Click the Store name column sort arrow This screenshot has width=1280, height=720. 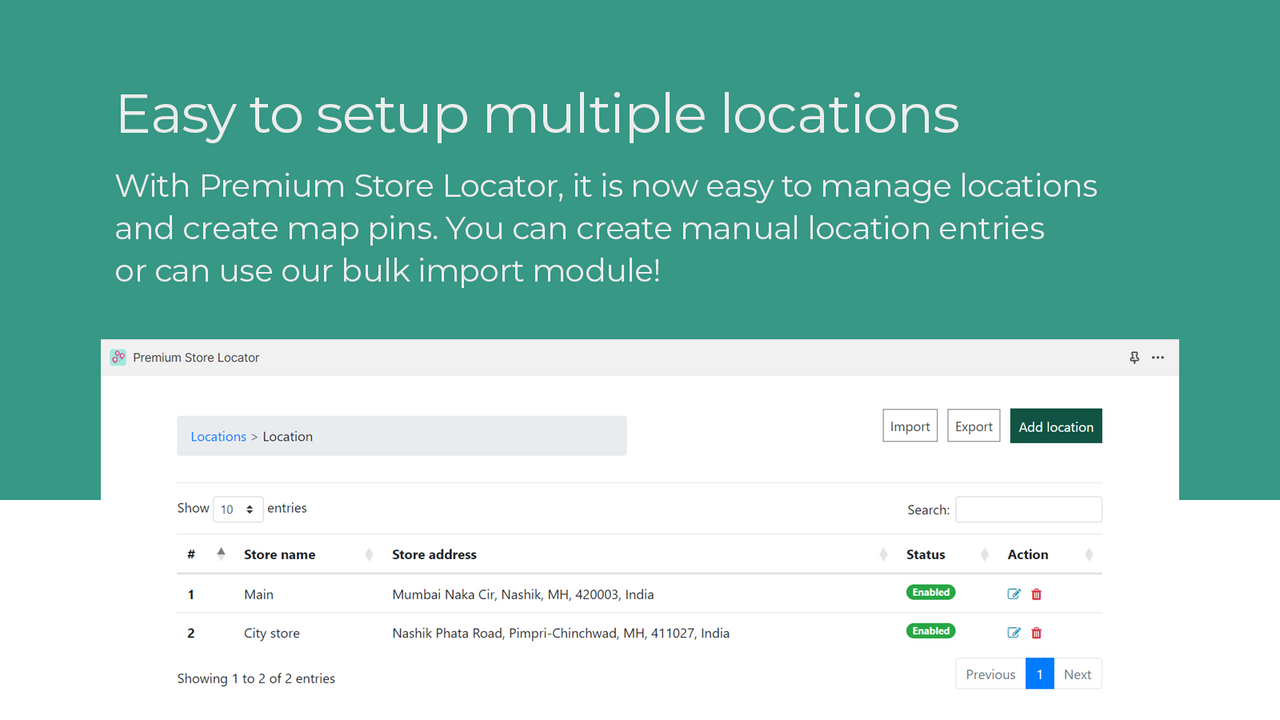[368, 553]
